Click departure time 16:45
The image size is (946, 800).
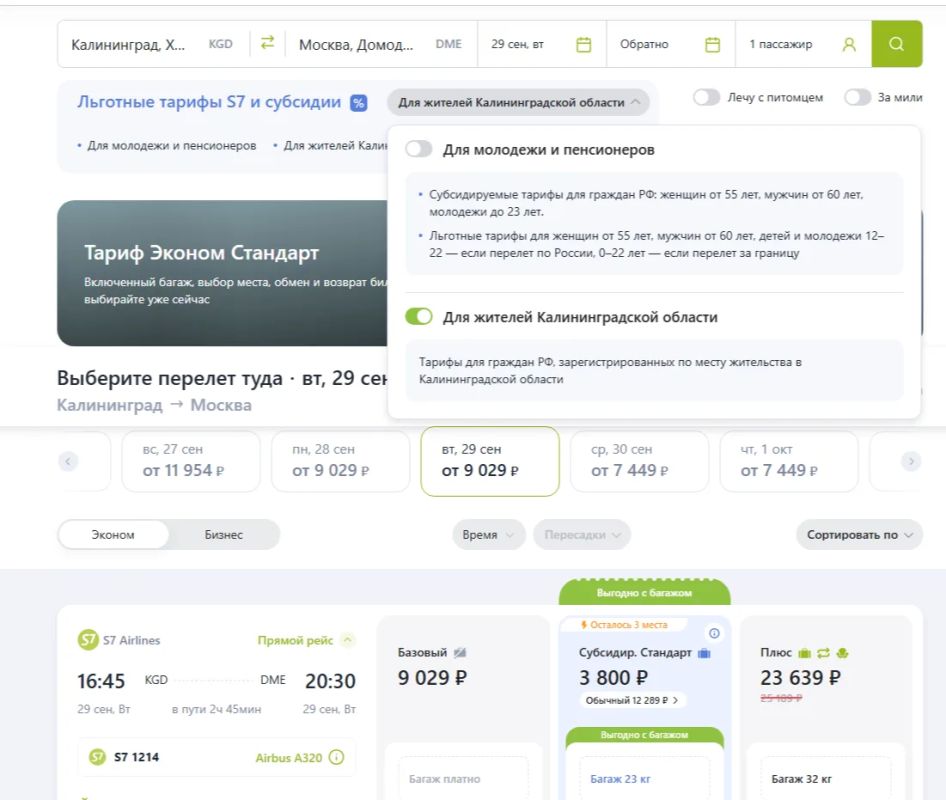(101, 681)
